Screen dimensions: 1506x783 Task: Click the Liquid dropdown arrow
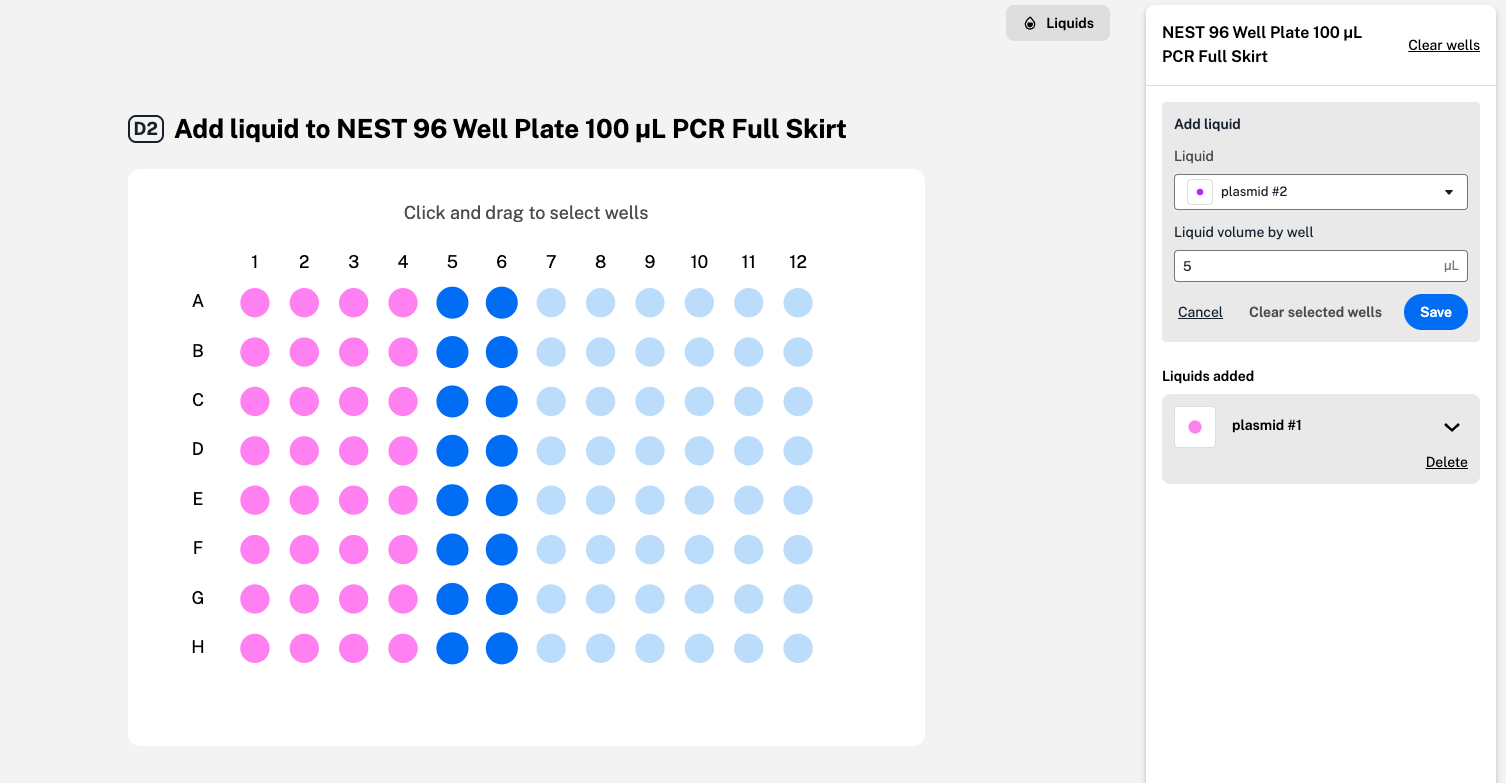1449,192
